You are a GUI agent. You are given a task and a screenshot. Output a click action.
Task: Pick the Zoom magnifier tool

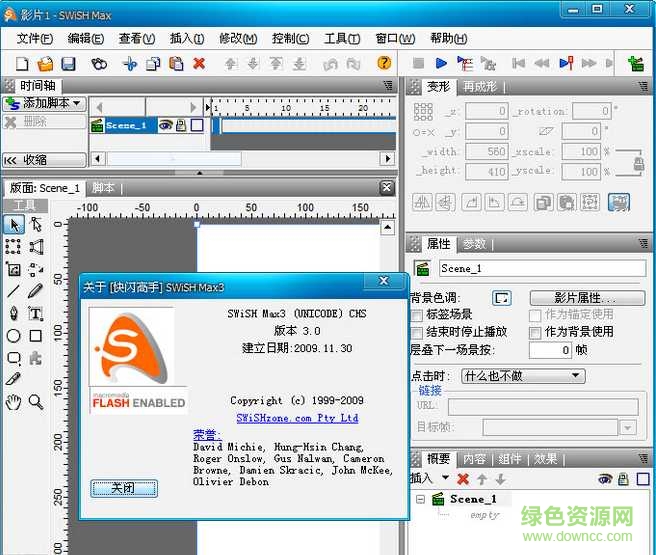[36, 401]
